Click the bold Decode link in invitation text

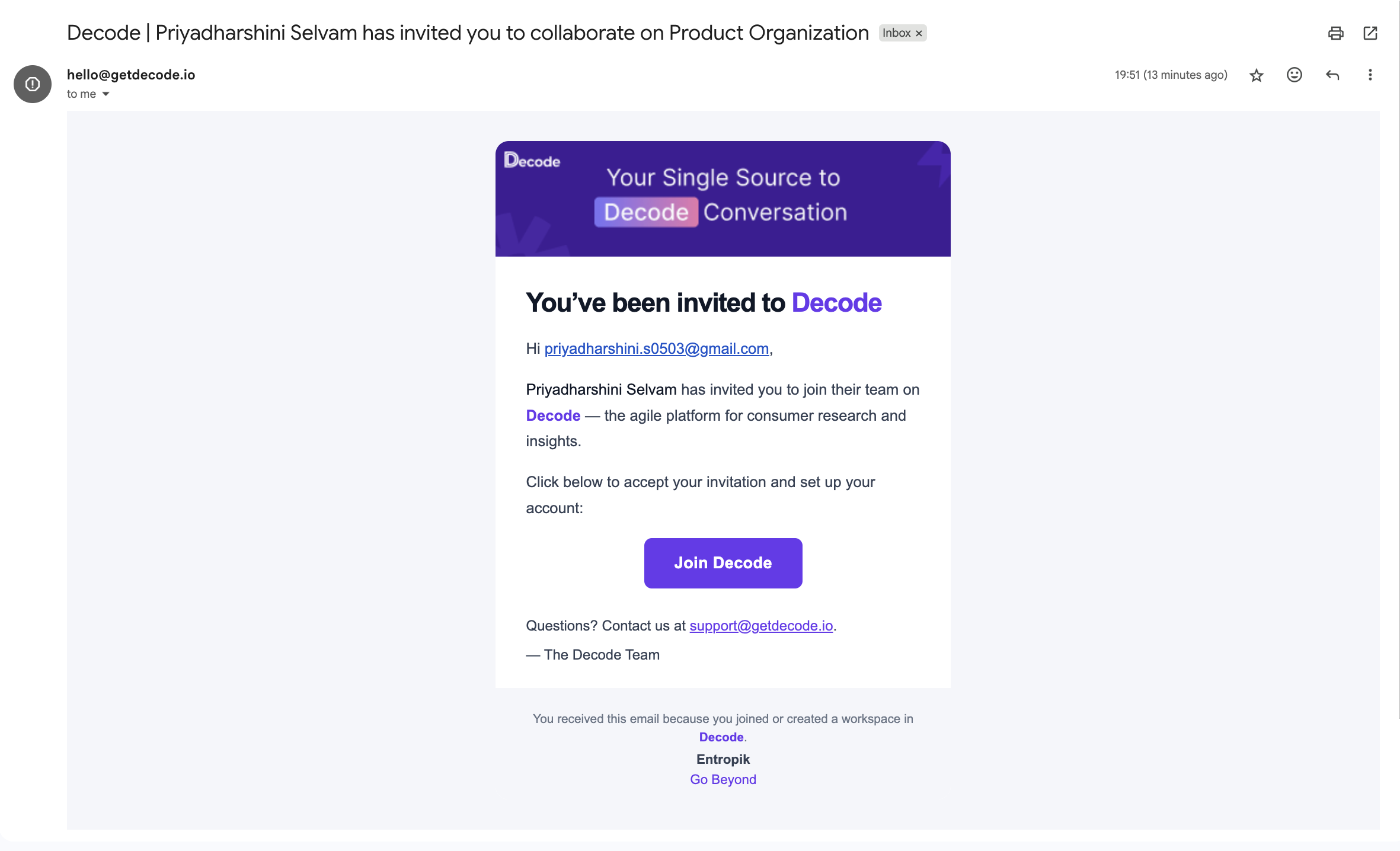pos(553,415)
